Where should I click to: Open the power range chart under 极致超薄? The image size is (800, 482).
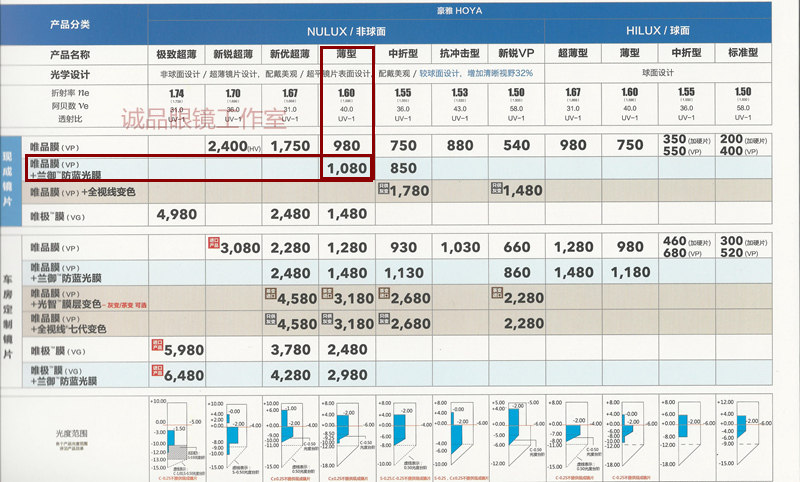[177, 439]
